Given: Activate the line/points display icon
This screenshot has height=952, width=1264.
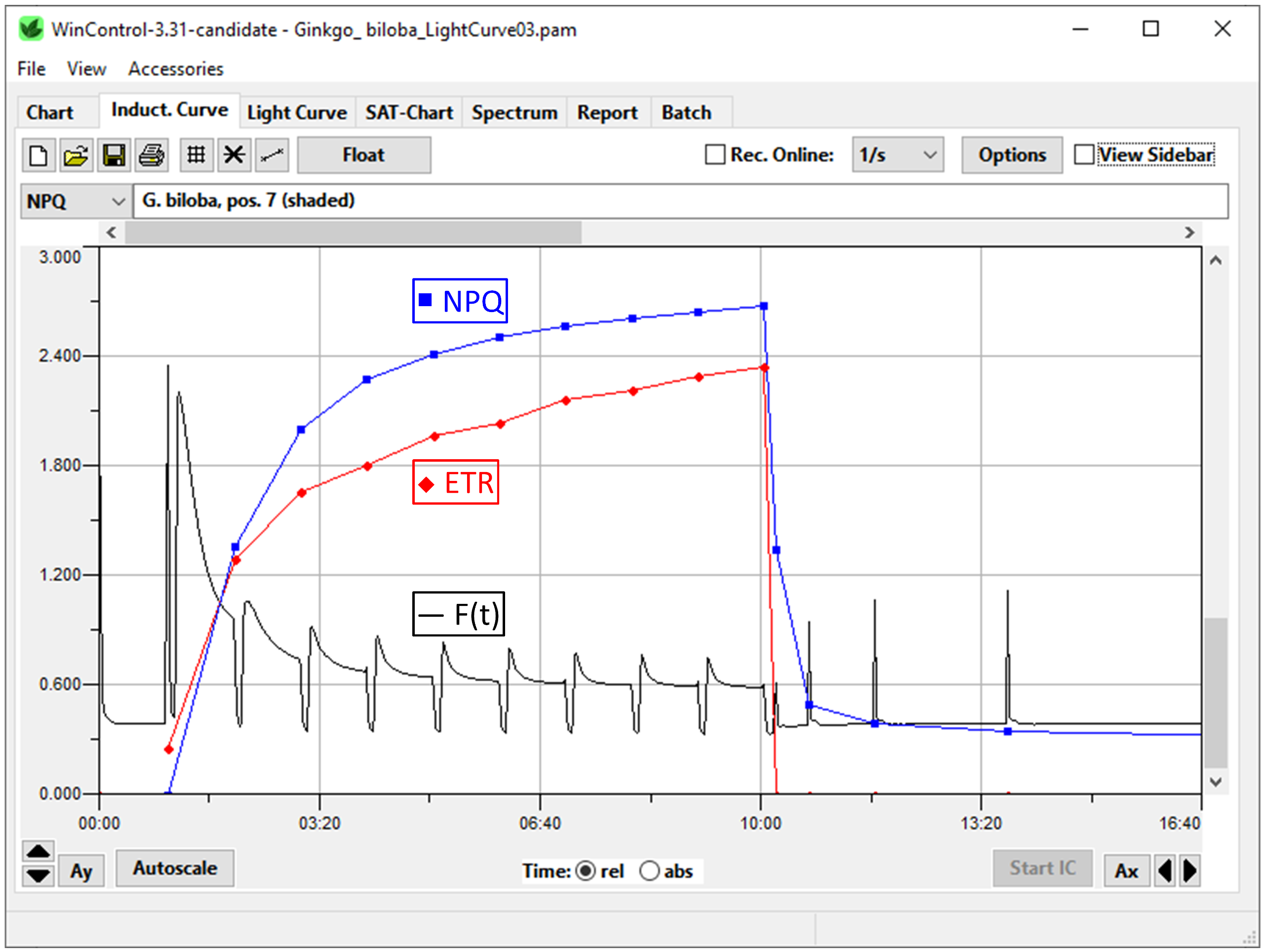Looking at the screenshot, I should click(x=272, y=155).
